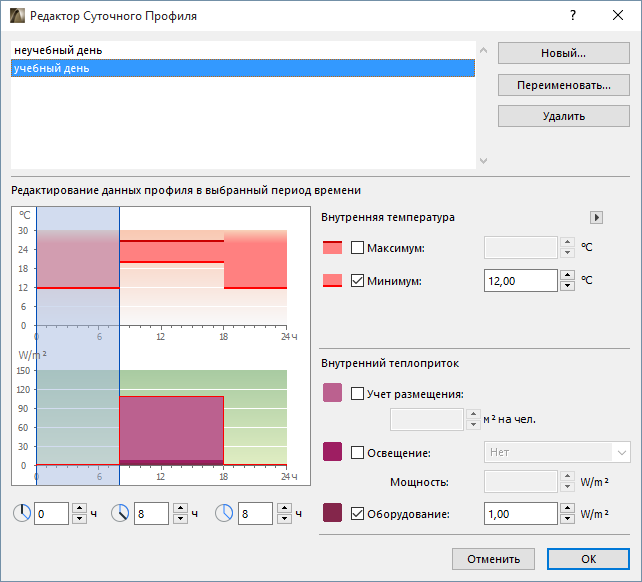Image resolution: width=642 pixels, height=582 pixels.
Task: Decrease the start hour stepper down
Action: tap(79, 519)
